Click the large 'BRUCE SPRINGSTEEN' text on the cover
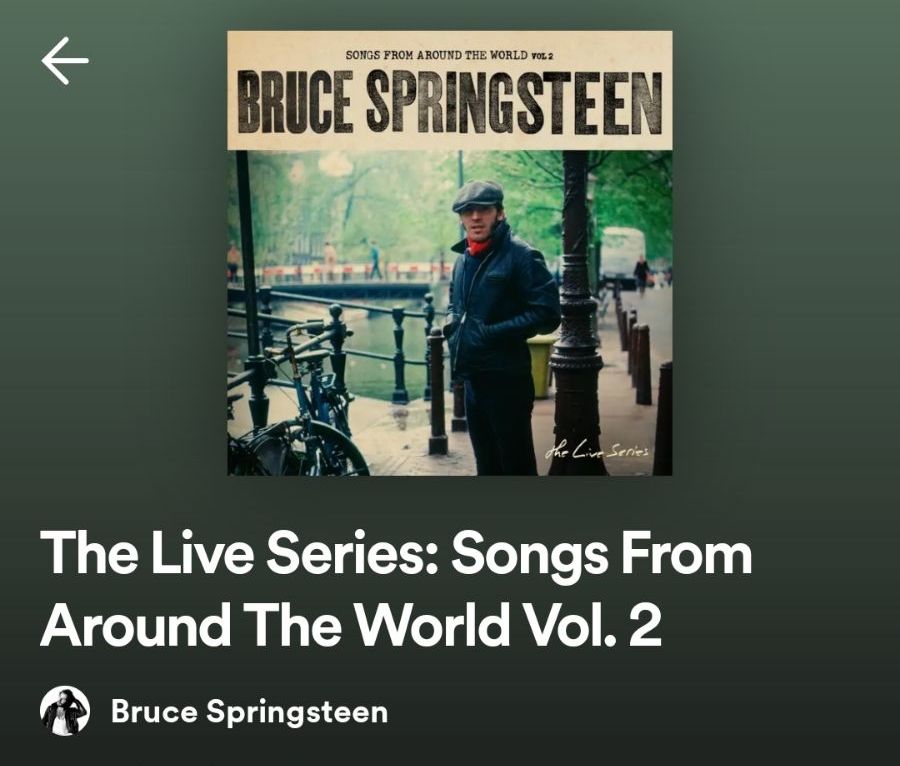This screenshot has height=766, width=900. tap(449, 103)
